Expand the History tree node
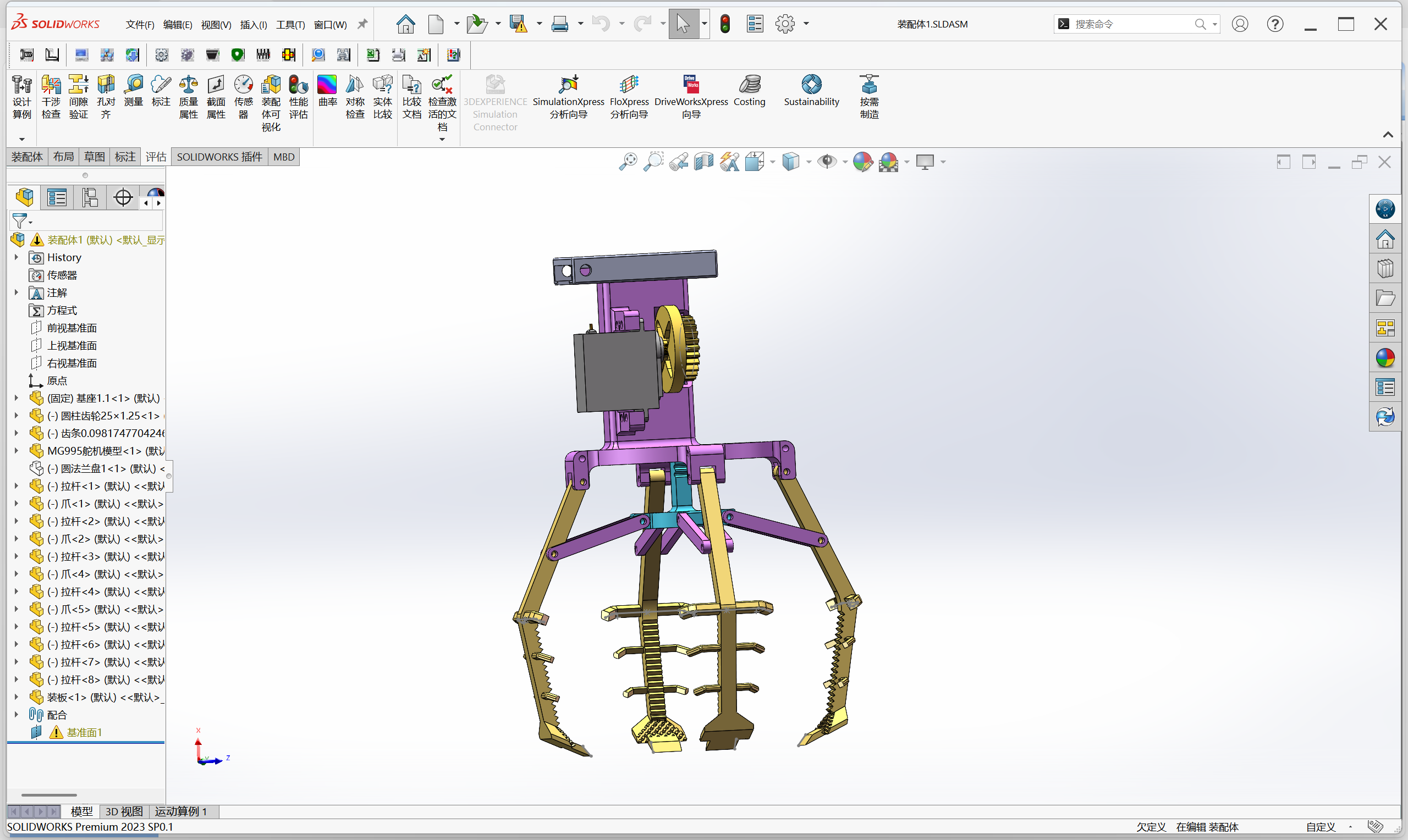The width and height of the screenshot is (1408, 840). (x=16, y=257)
